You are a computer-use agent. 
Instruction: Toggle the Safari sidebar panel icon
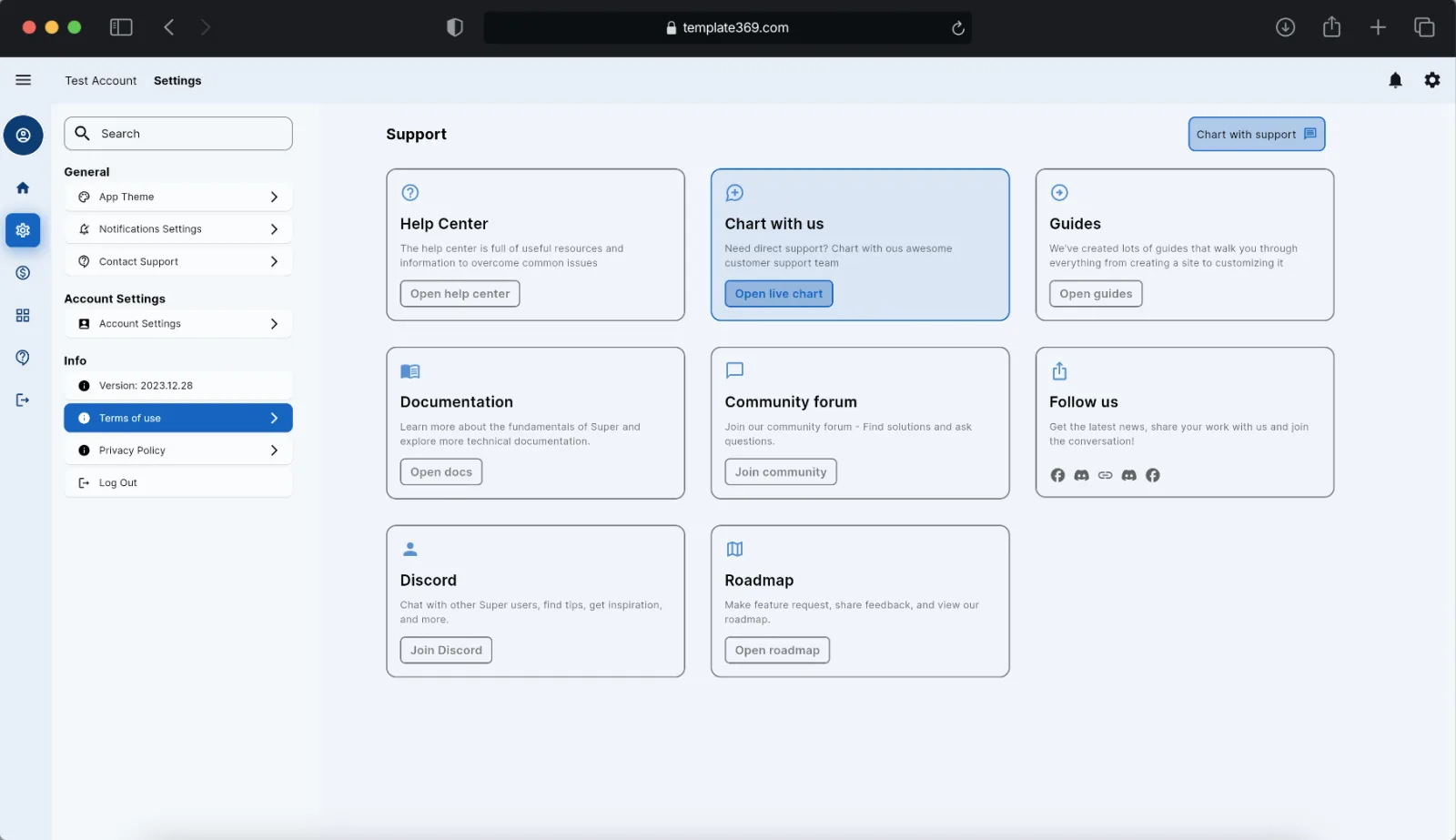[x=121, y=27]
